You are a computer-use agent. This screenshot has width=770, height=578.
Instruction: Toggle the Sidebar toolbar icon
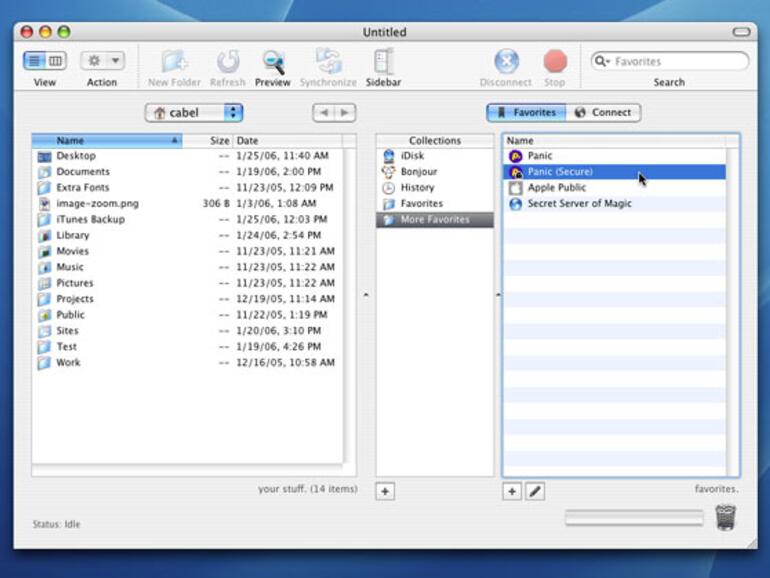click(382, 62)
